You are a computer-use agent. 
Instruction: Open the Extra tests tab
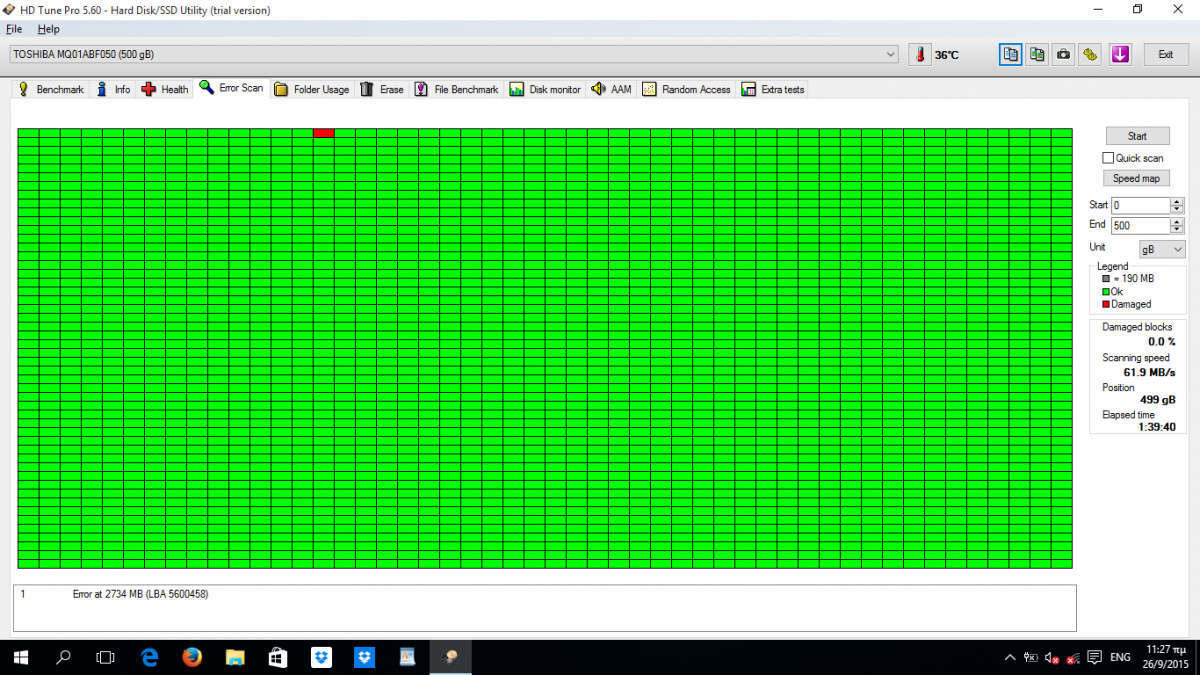point(773,89)
